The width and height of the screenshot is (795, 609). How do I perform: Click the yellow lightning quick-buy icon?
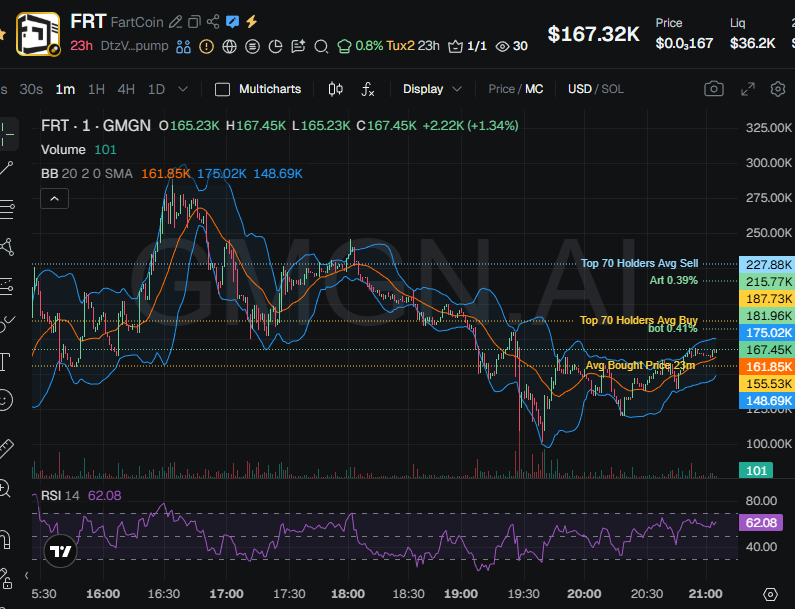251,21
